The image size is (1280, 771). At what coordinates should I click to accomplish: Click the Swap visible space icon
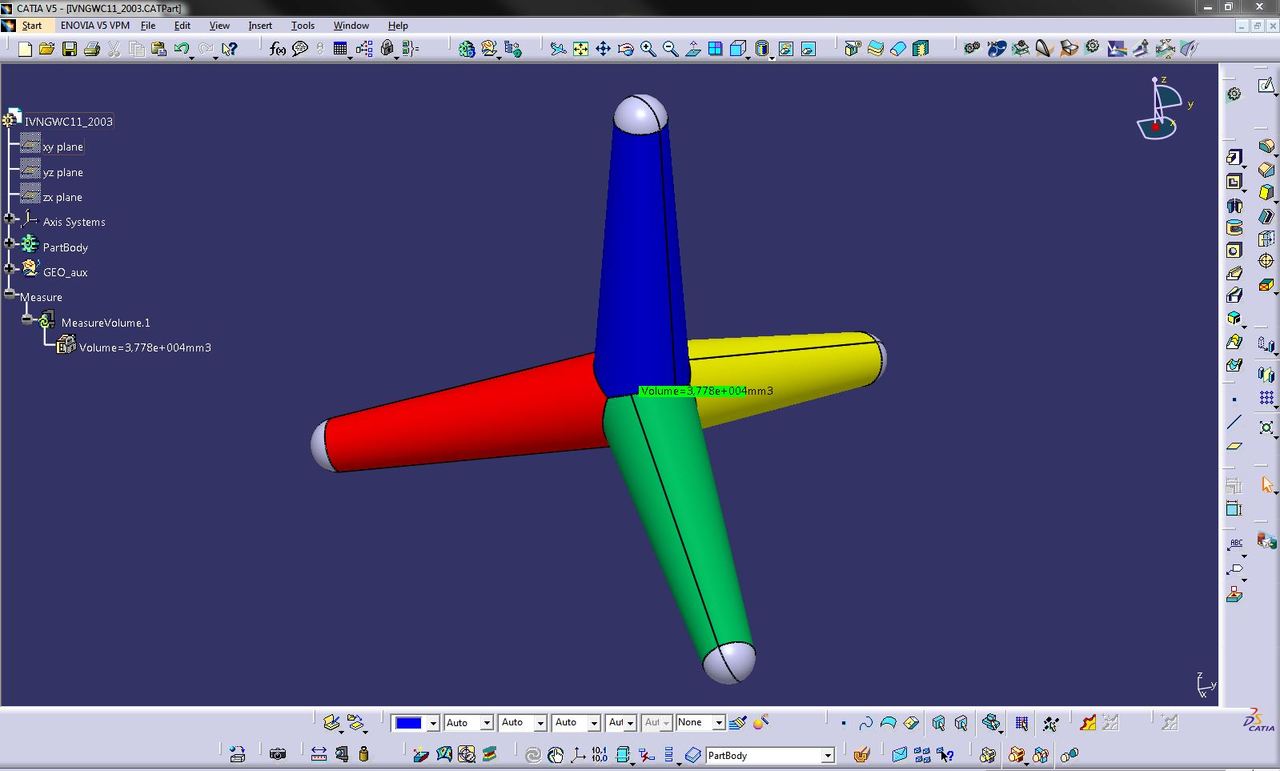point(808,48)
